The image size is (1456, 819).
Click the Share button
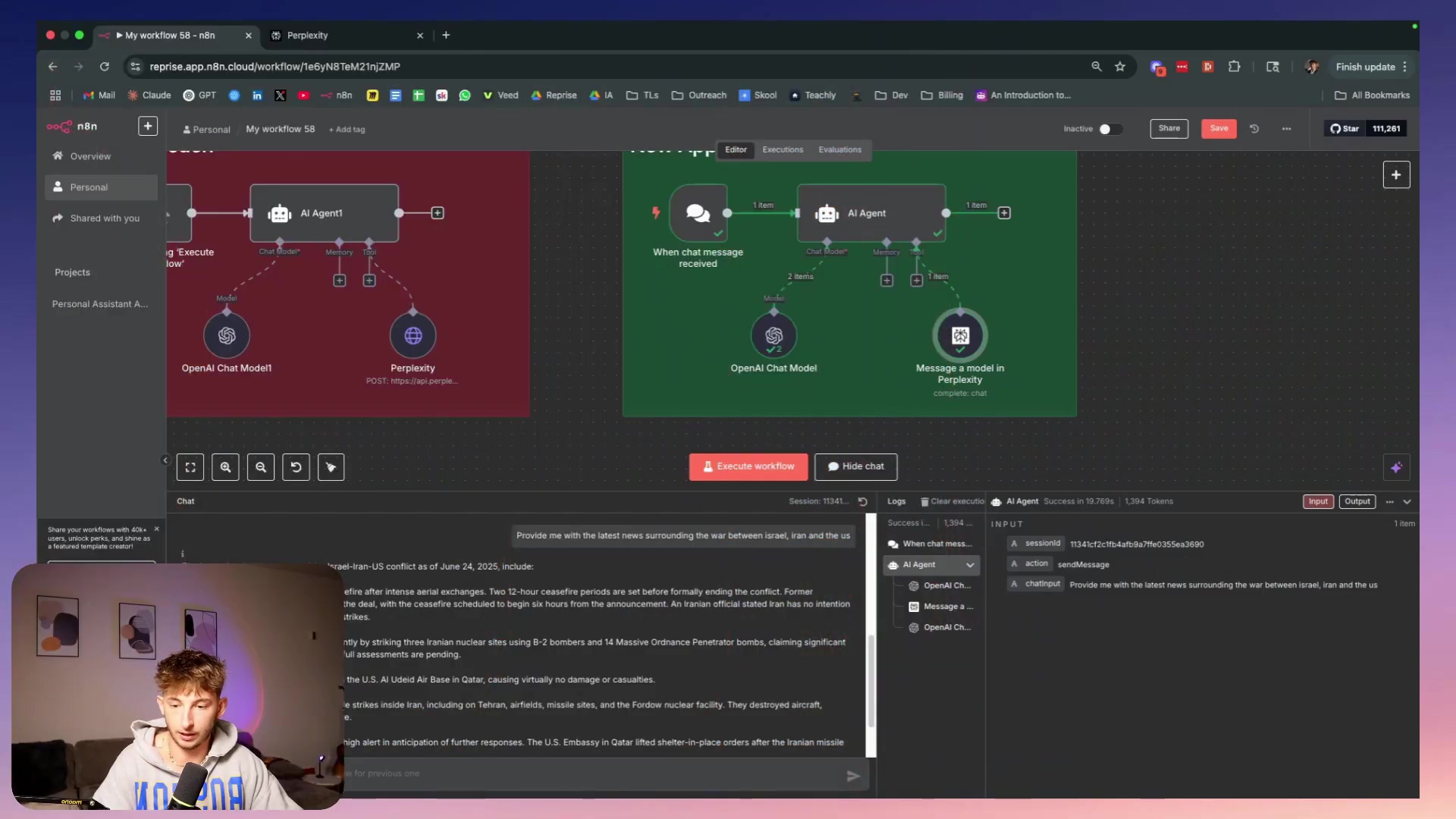point(1169,128)
